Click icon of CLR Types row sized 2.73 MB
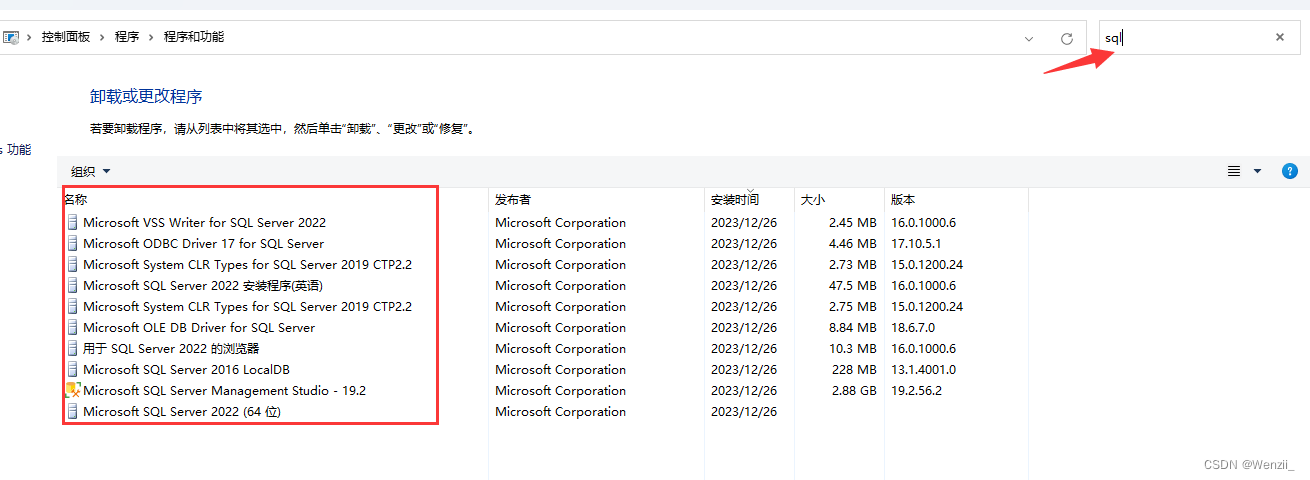Image resolution: width=1310 pixels, height=480 pixels. [72, 264]
